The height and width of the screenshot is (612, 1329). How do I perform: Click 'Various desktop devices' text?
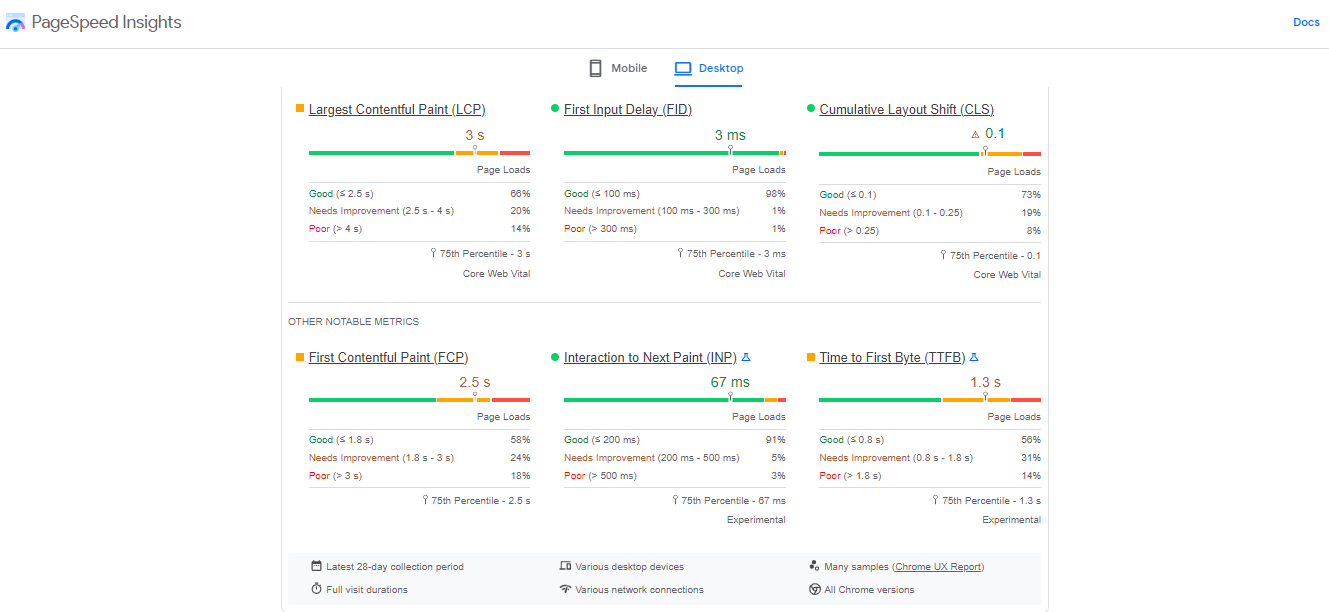tap(629, 567)
